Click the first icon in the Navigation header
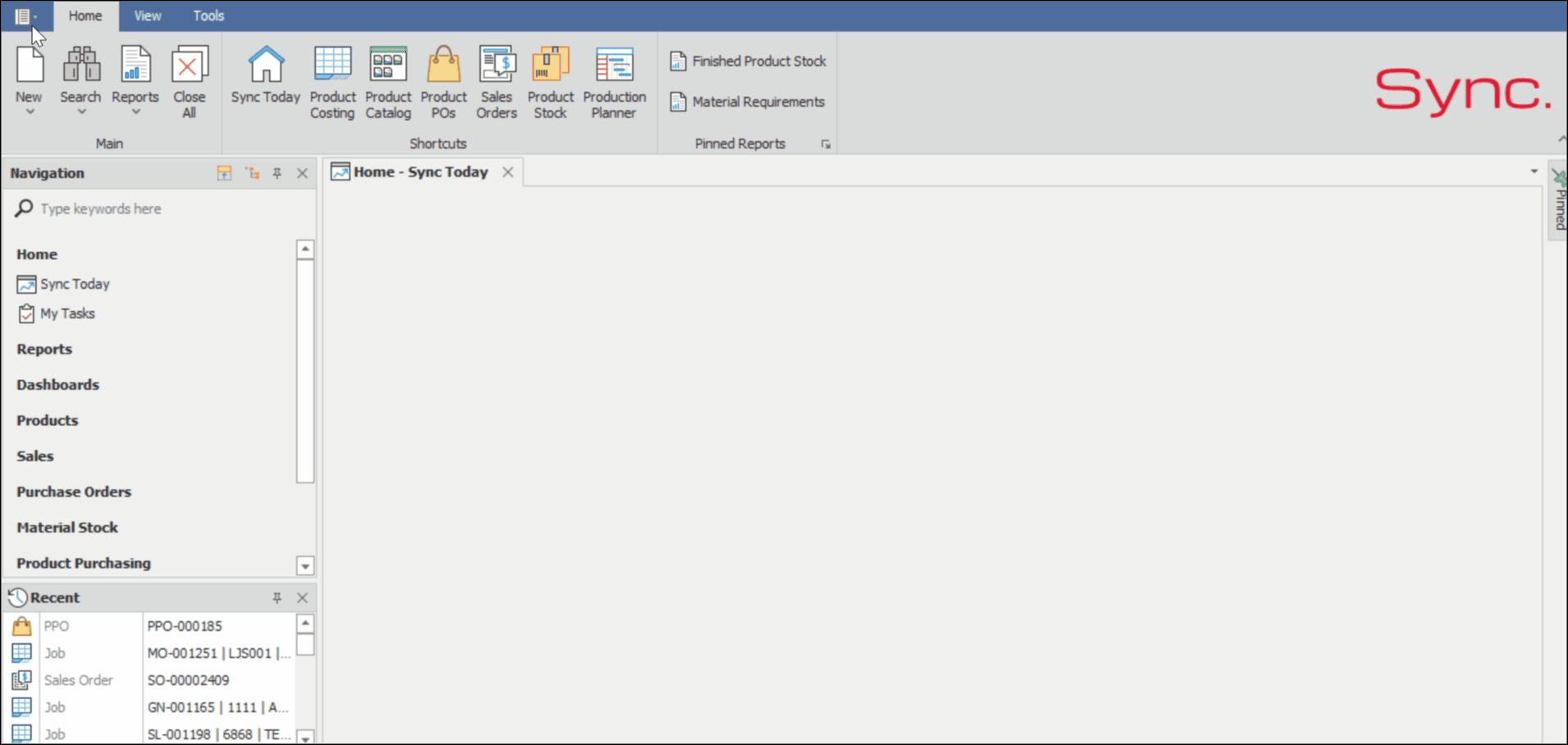Viewport: 1568px width, 745px height. (x=224, y=173)
